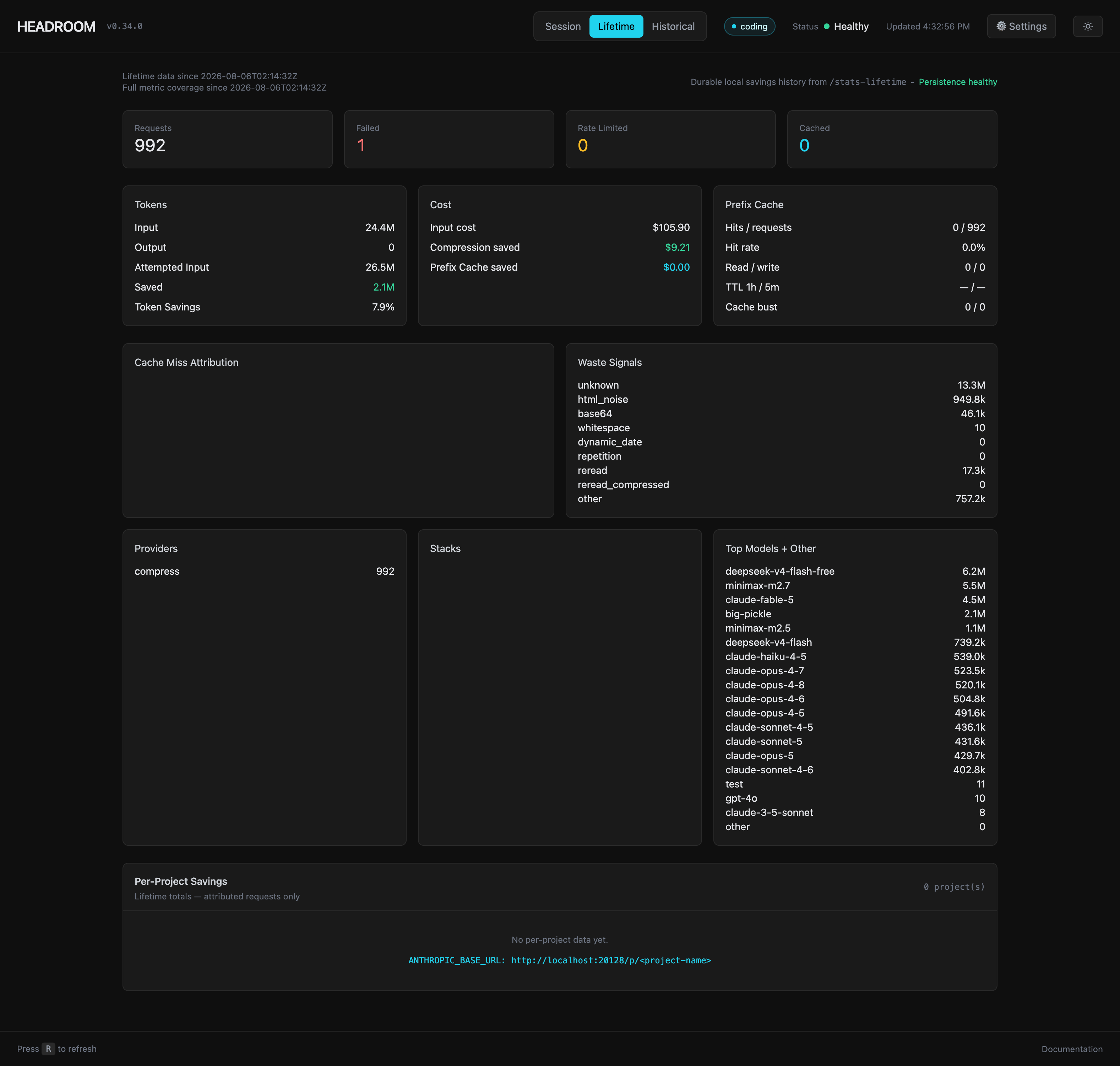Select the Cached count card

click(892, 139)
